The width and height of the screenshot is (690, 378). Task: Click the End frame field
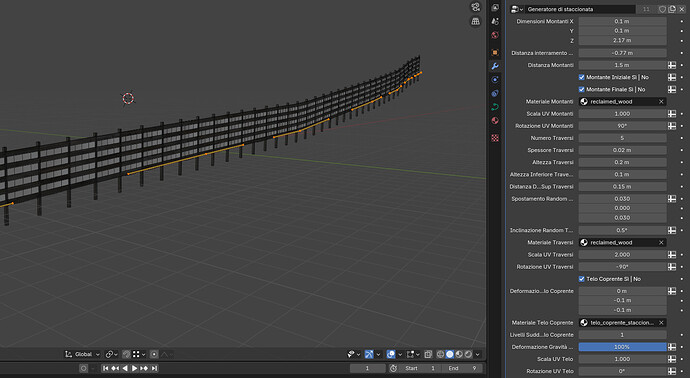(462, 368)
